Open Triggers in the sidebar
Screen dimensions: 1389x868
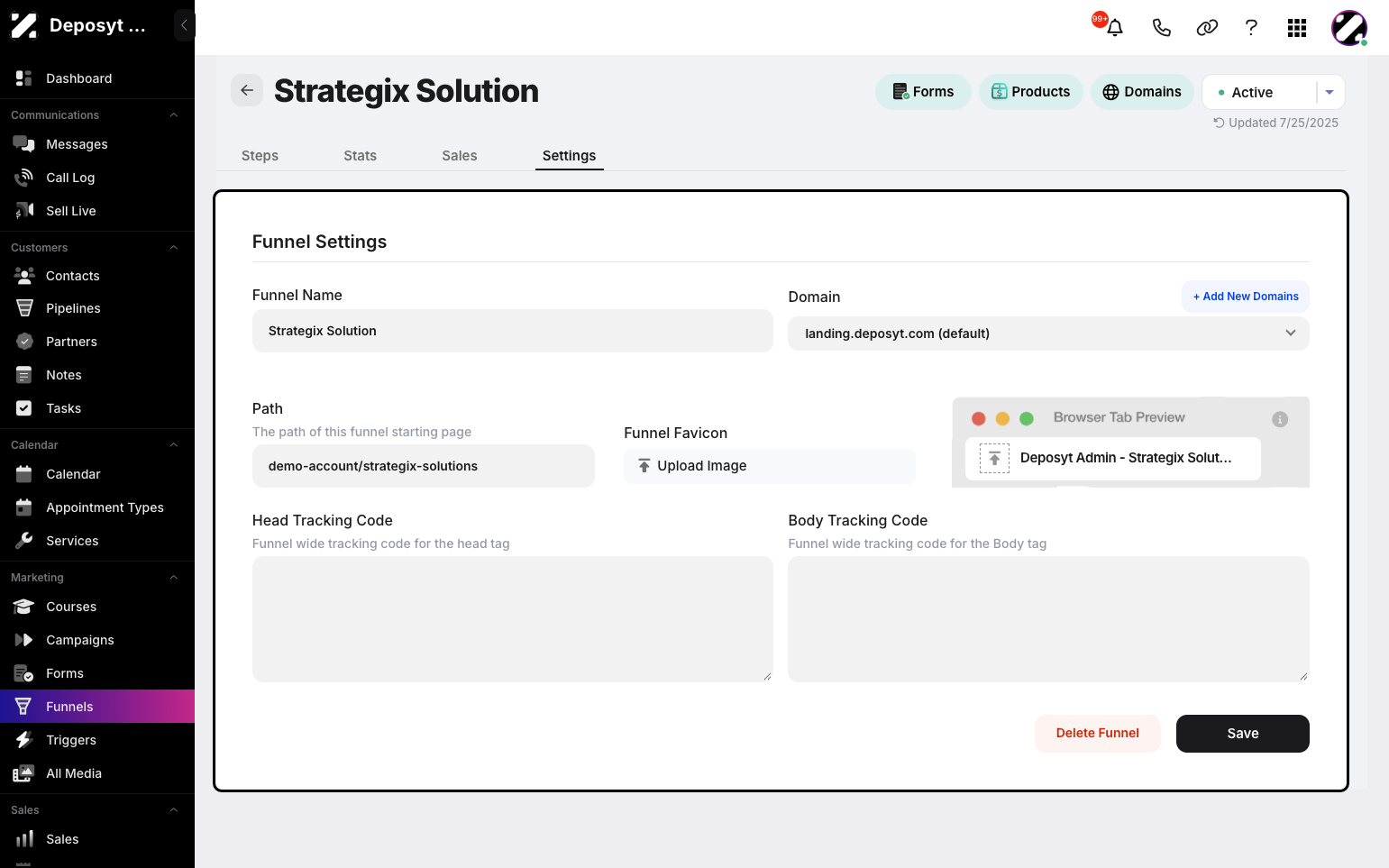[97, 740]
